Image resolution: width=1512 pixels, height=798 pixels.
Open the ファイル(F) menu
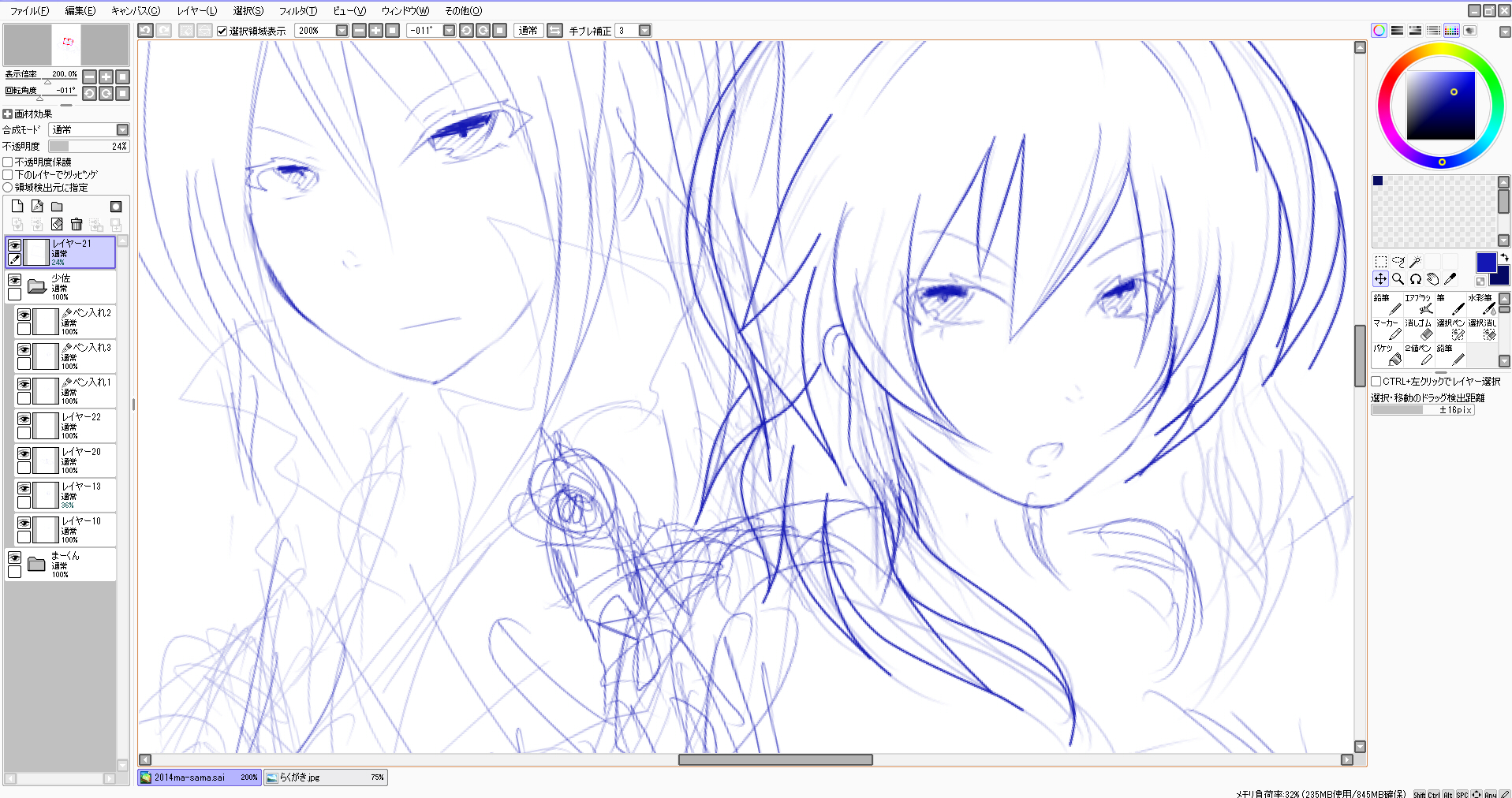pos(29,11)
